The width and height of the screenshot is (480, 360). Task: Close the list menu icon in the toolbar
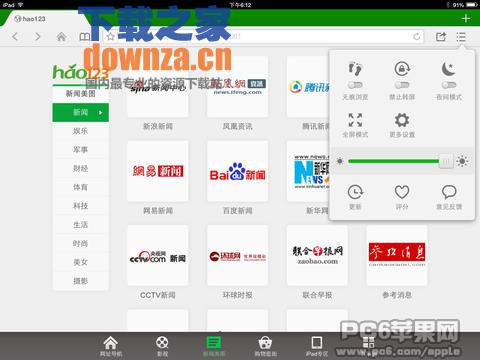[x=461, y=37]
